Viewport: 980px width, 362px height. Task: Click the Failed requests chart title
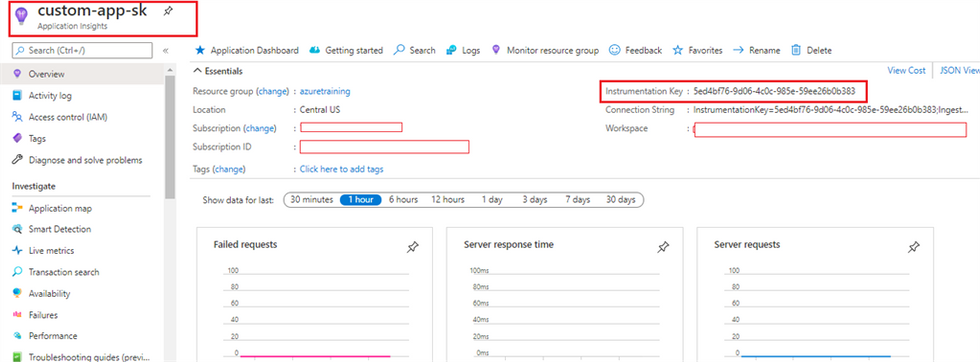tap(246, 244)
